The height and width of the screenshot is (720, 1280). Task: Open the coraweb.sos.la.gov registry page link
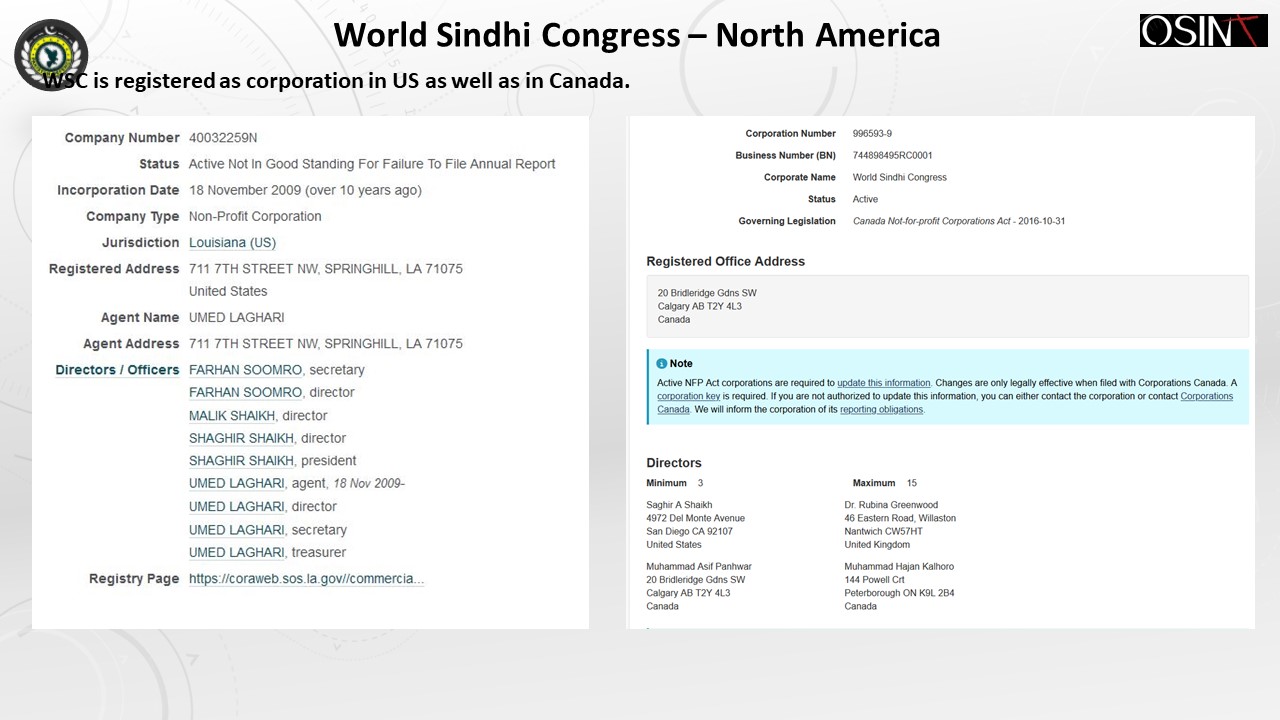coord(306,579)
